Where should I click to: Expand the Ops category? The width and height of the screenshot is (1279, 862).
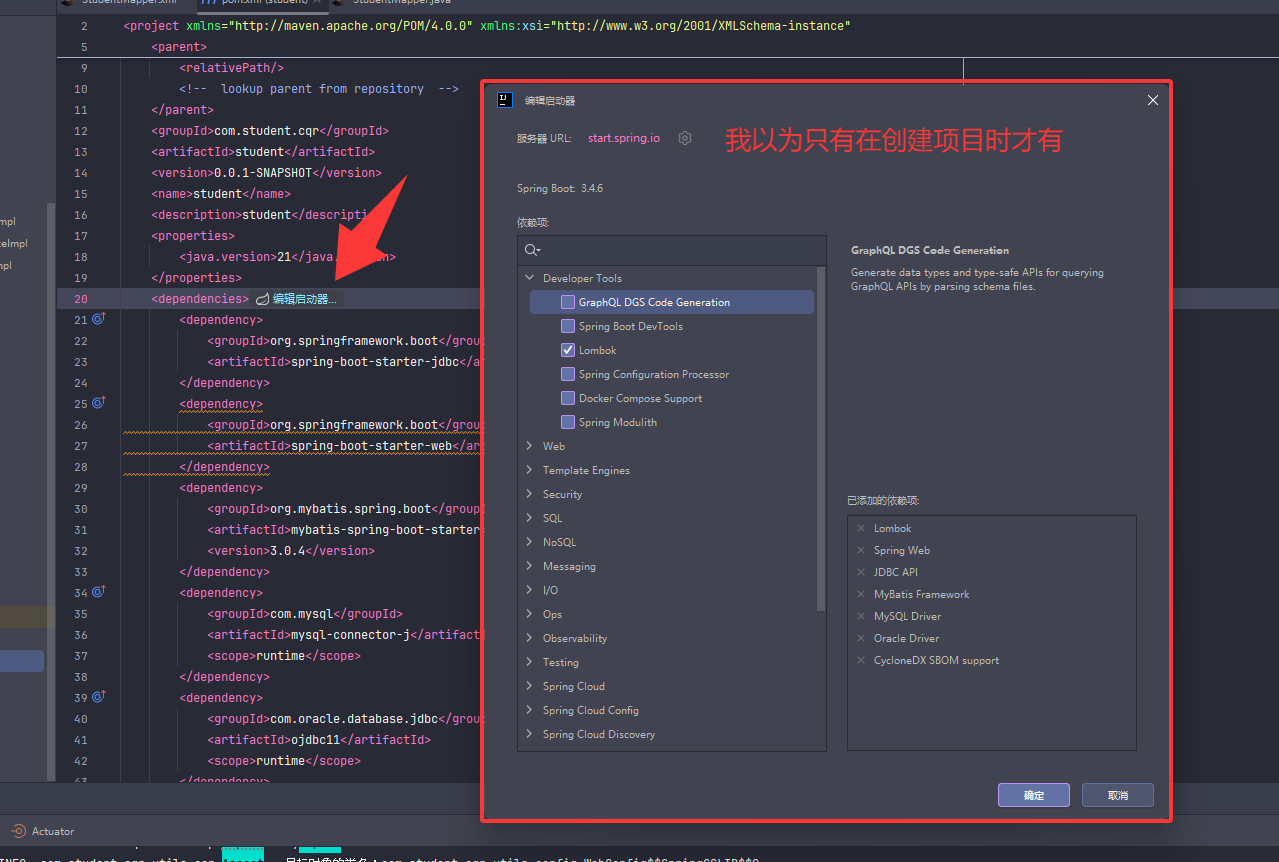pyautogui.click(x=530, y=614)
